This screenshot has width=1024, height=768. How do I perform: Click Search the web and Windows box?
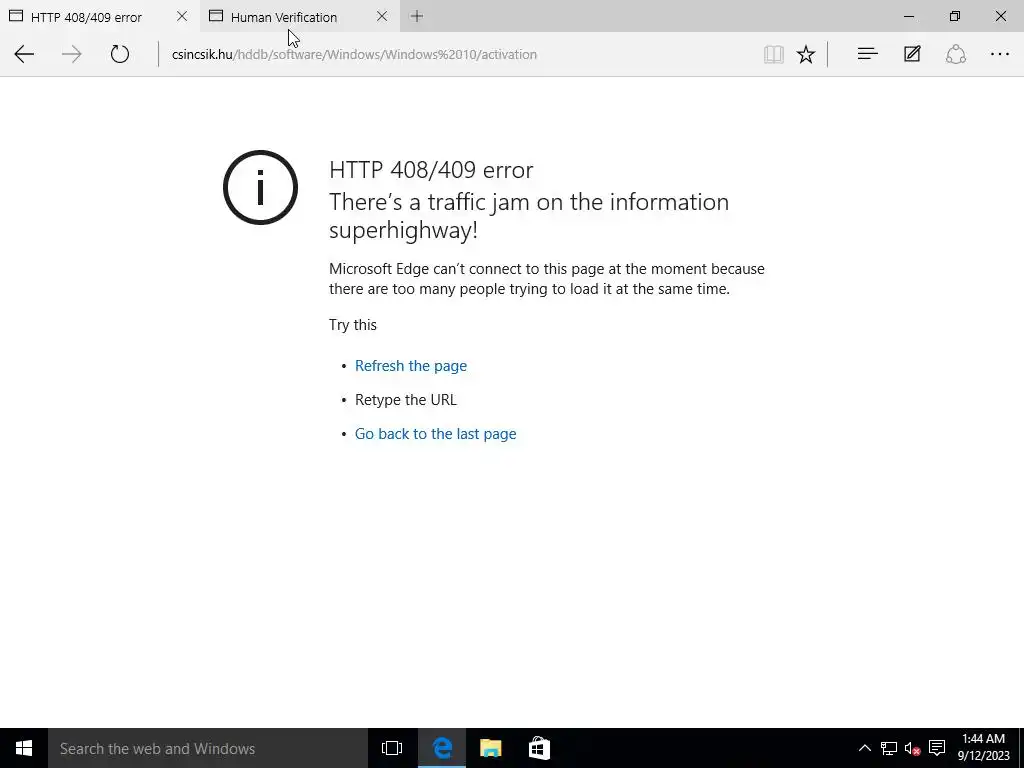click(x=208, y=748)
